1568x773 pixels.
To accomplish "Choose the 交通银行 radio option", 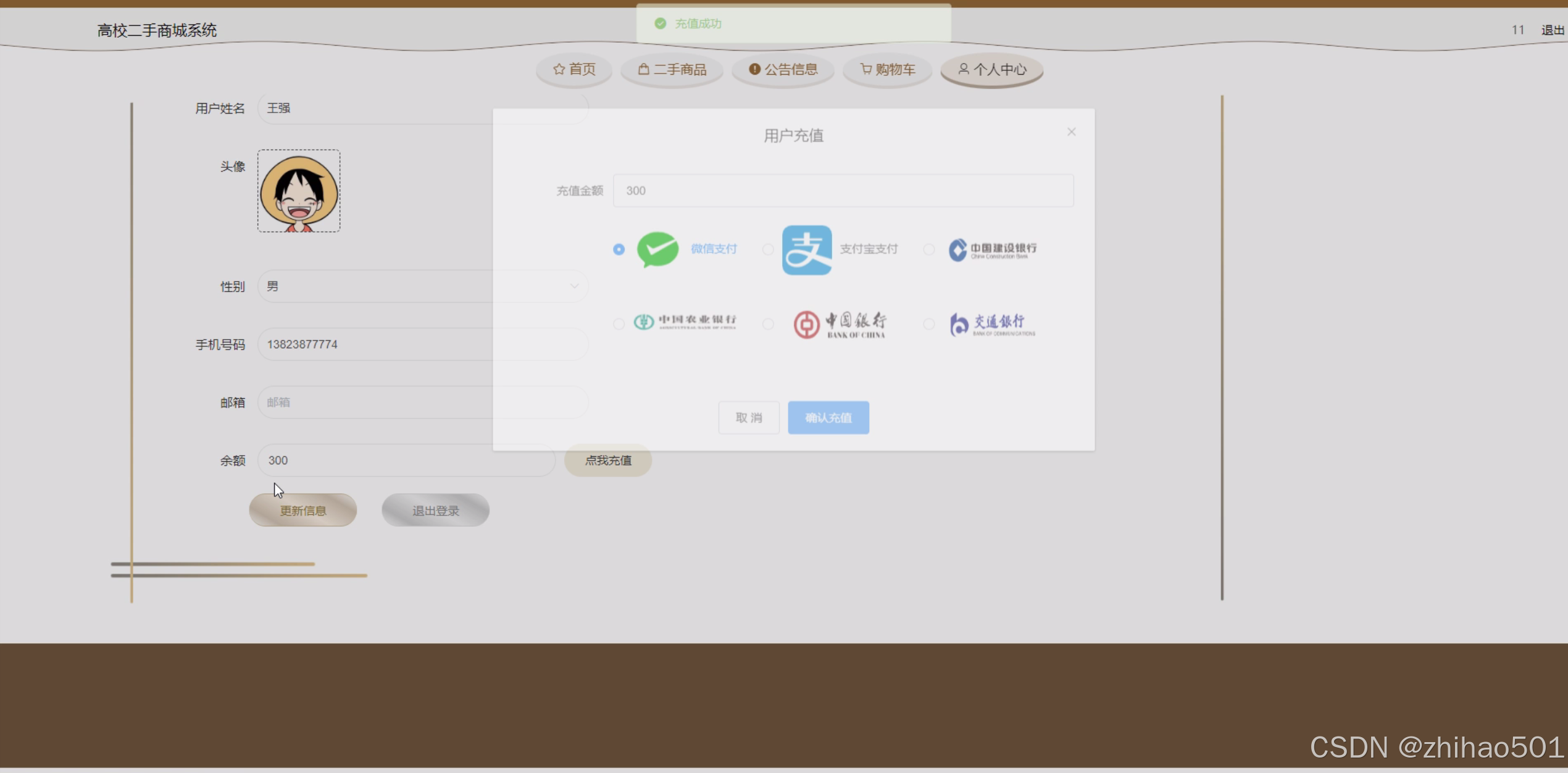I will coord(928,324).
